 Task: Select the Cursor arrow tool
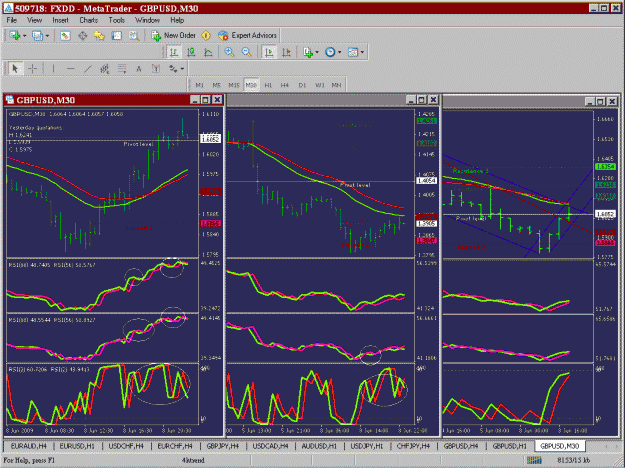point(15,69)
